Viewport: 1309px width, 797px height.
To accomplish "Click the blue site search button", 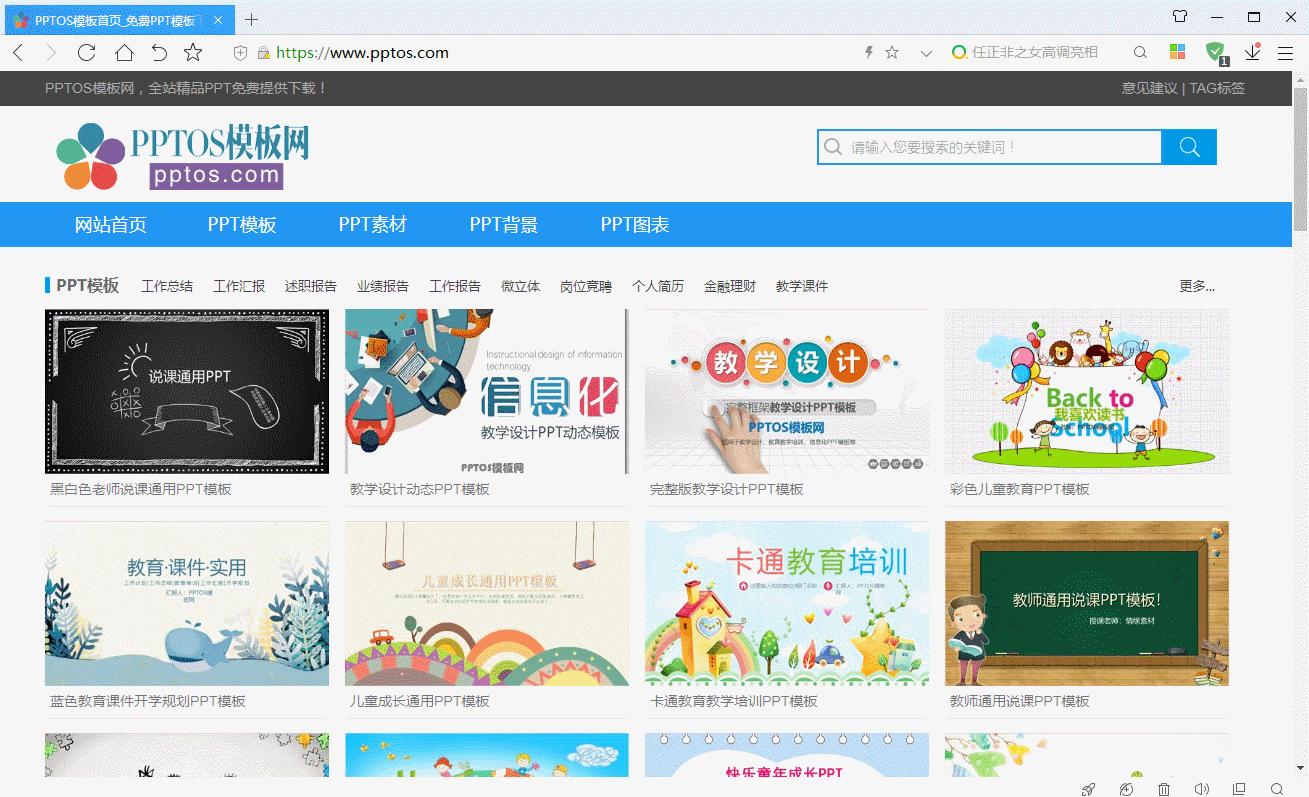I will click(x=1189, y=147).
